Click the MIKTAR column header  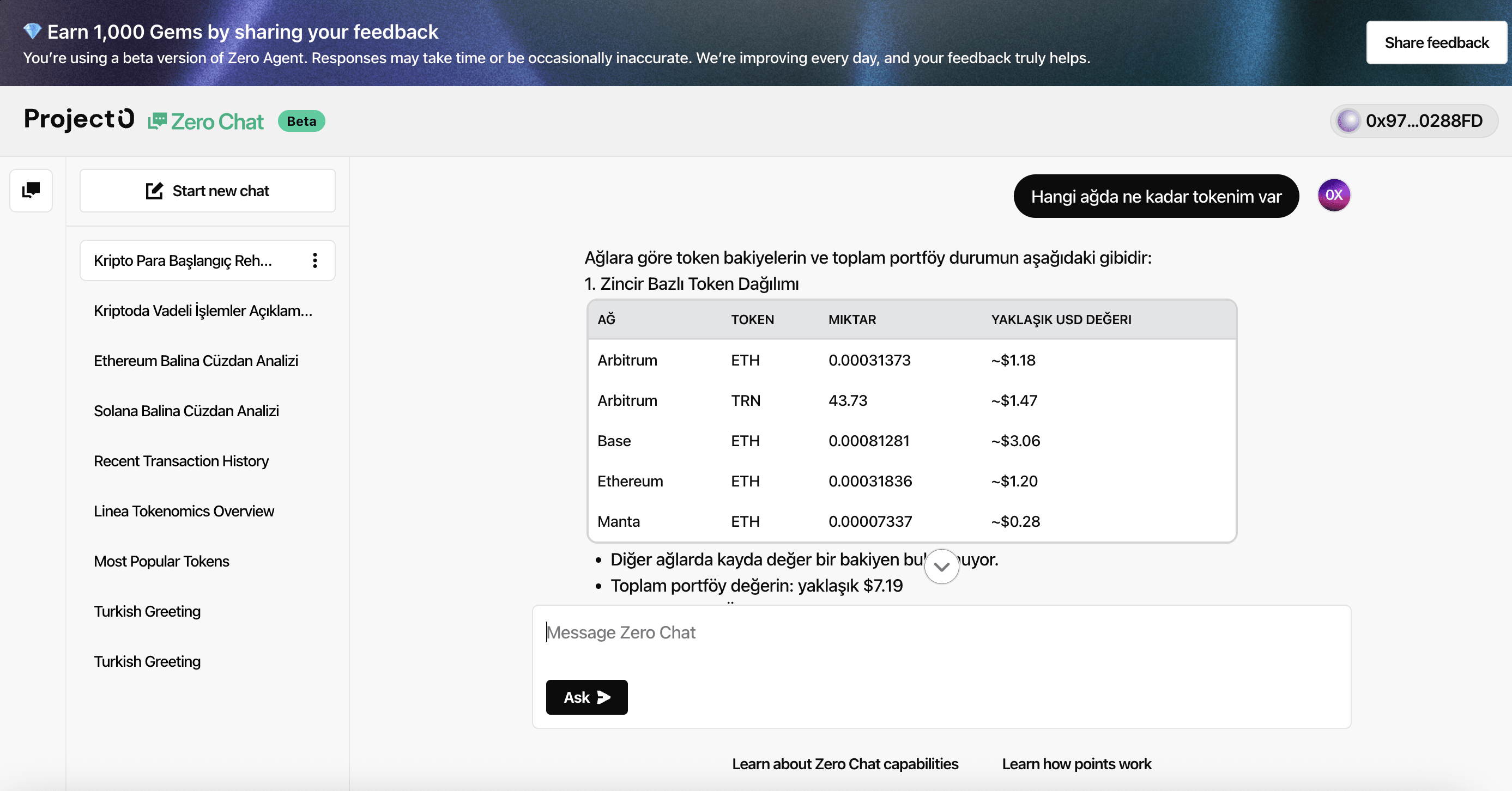click(x=852, y=319)
